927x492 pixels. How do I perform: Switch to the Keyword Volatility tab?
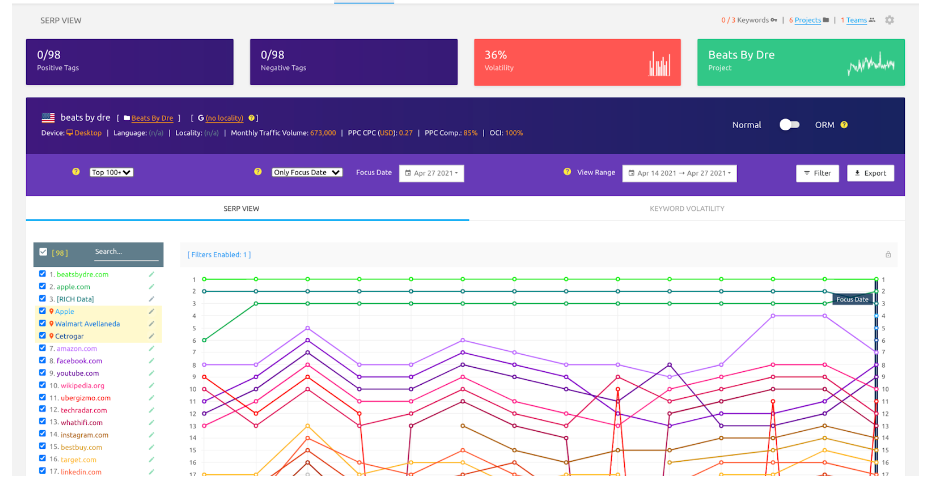[x=686, y=208]
